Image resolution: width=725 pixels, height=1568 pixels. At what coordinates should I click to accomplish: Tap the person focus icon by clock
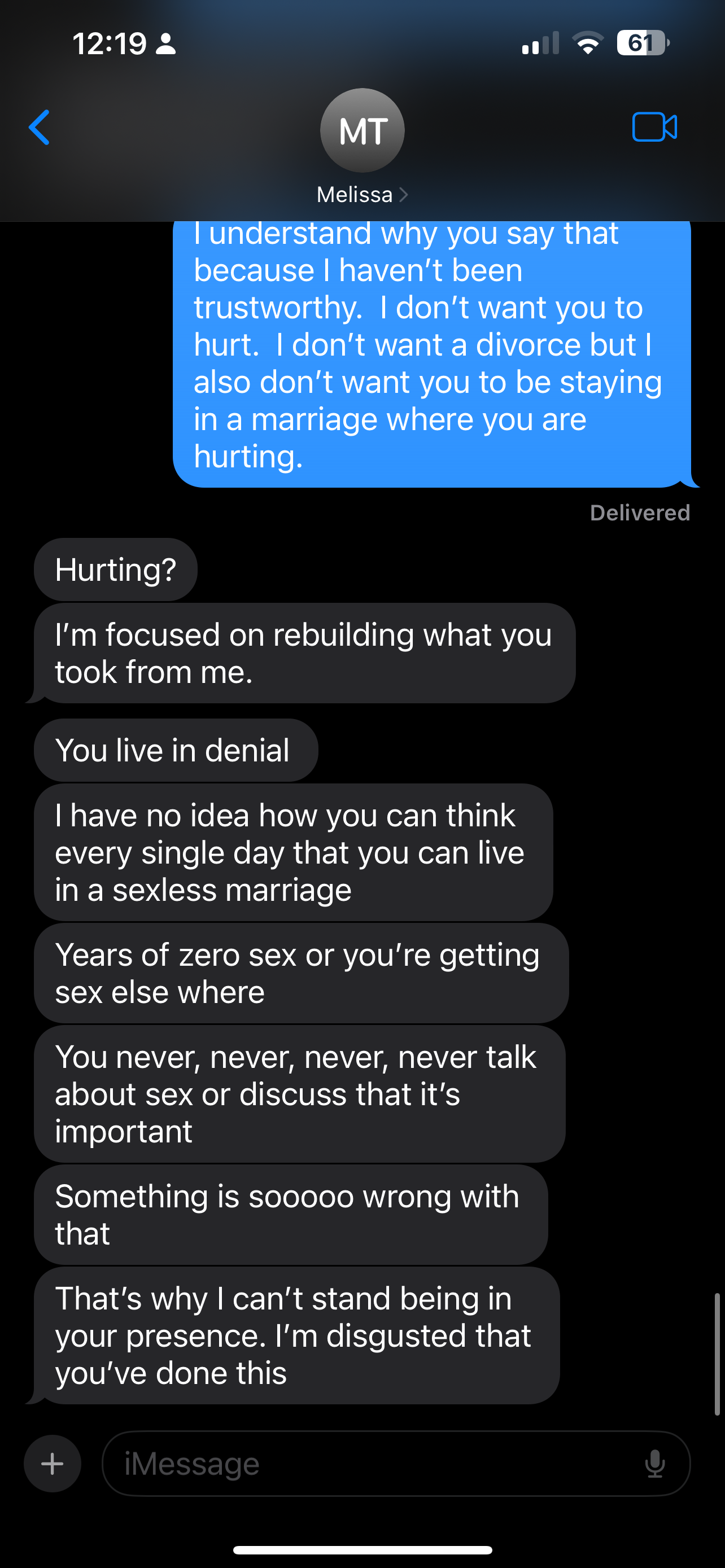point(165,44)
